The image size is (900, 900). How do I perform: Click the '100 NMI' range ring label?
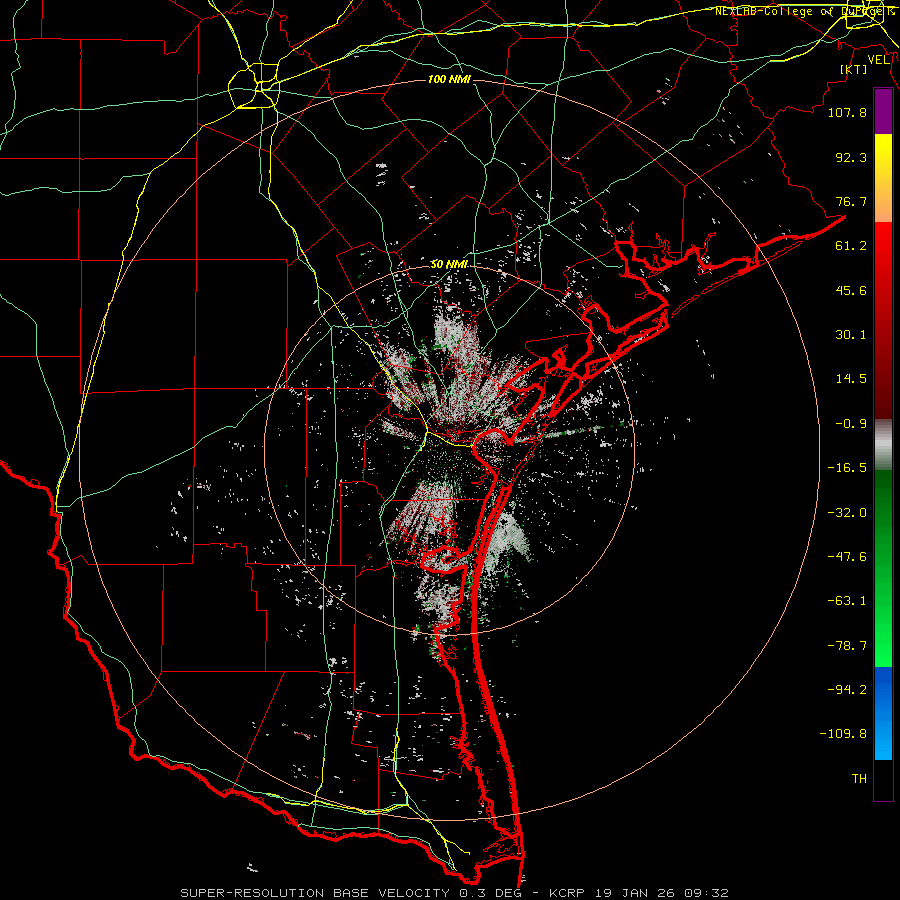449,79
